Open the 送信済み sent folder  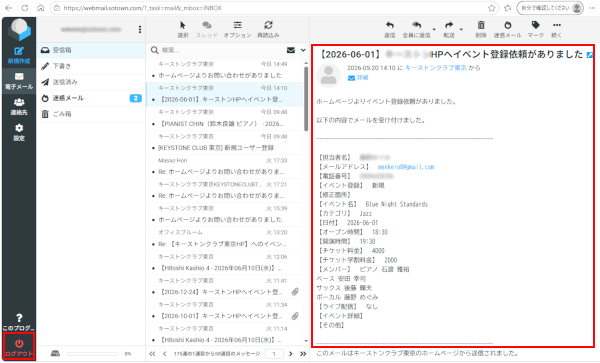click(91, 82)
